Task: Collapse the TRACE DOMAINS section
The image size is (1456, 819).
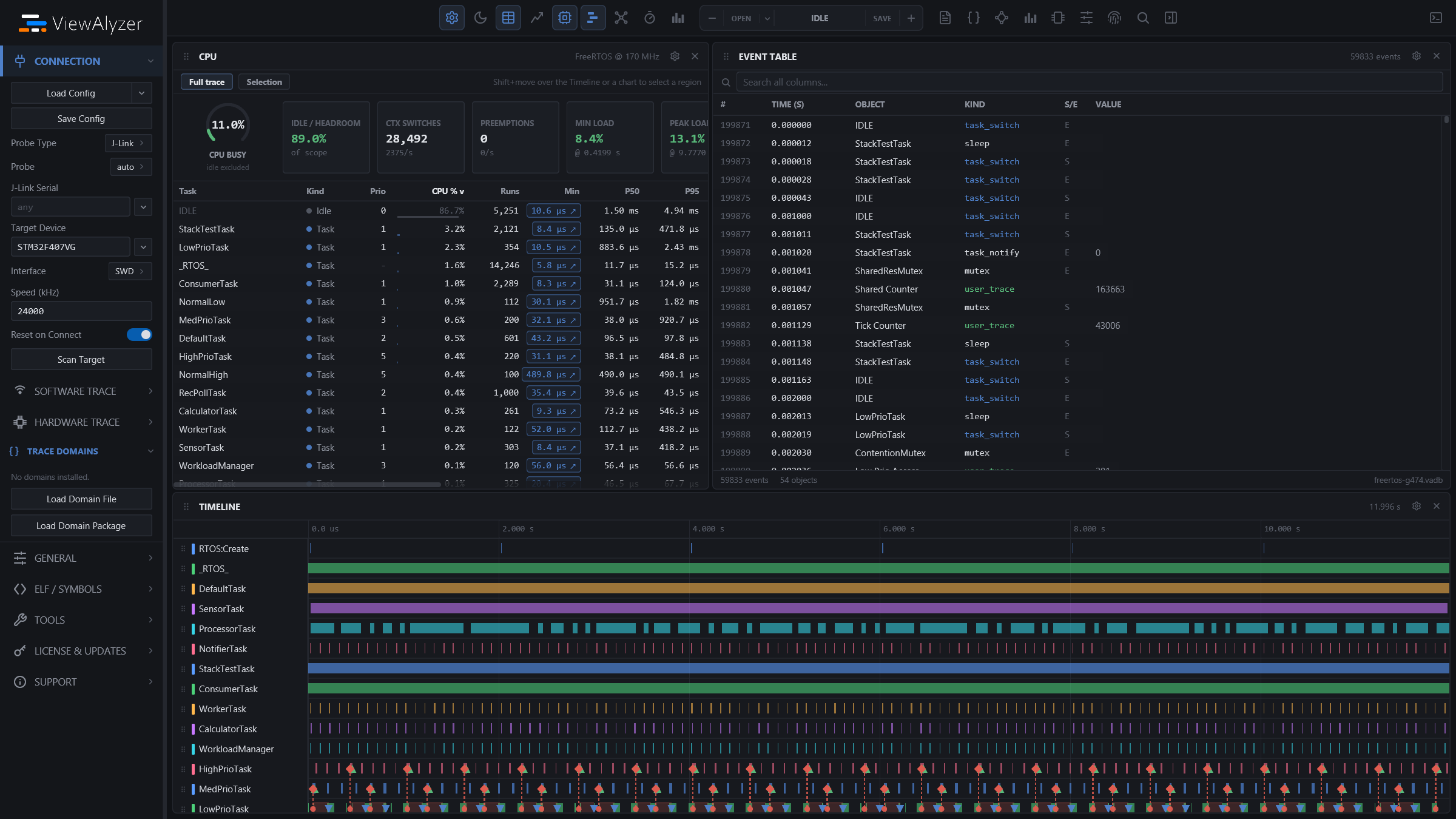Action: click(x=83, y=451)
